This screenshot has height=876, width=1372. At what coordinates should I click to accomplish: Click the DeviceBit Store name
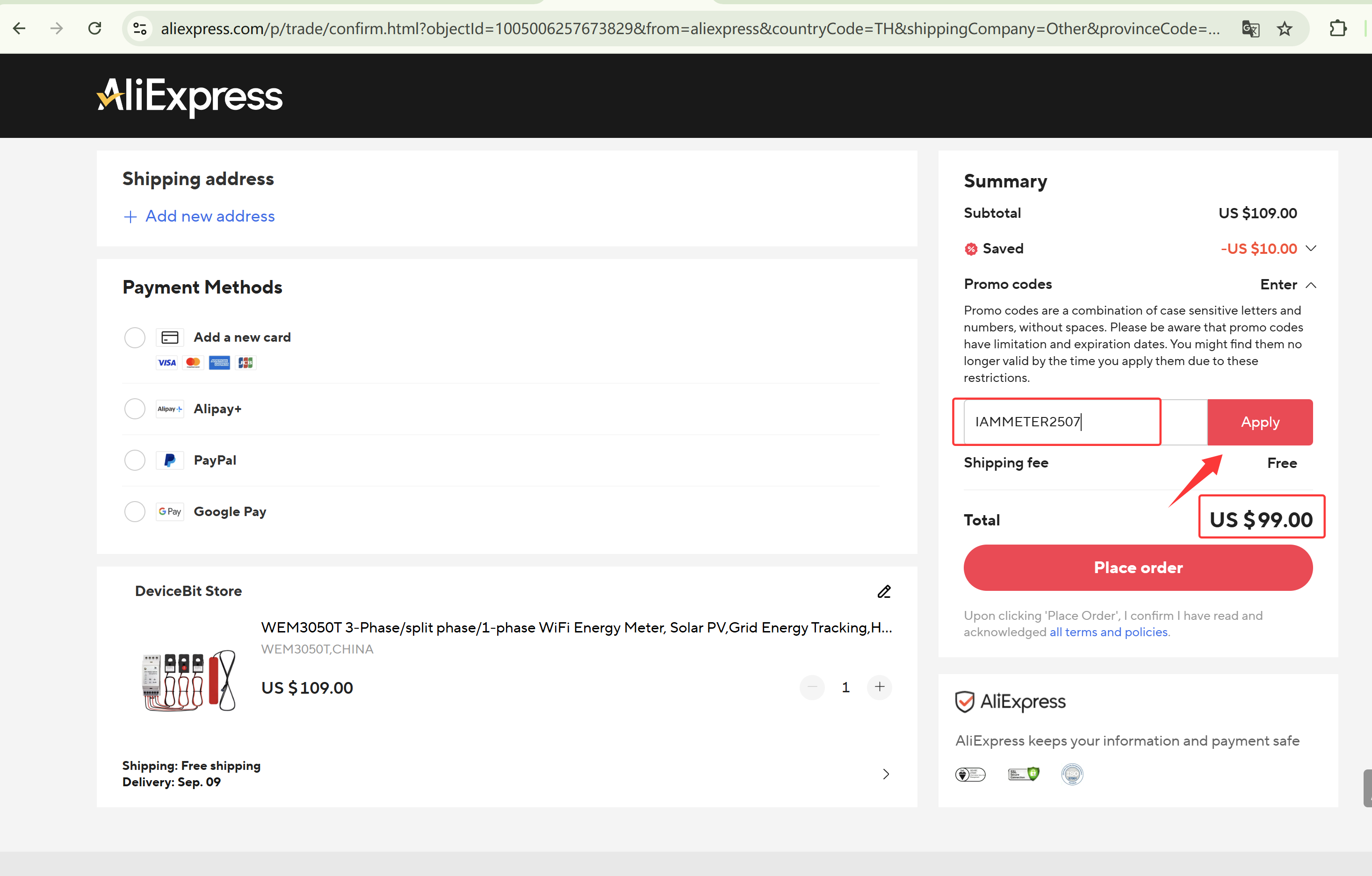click(188, 591)
